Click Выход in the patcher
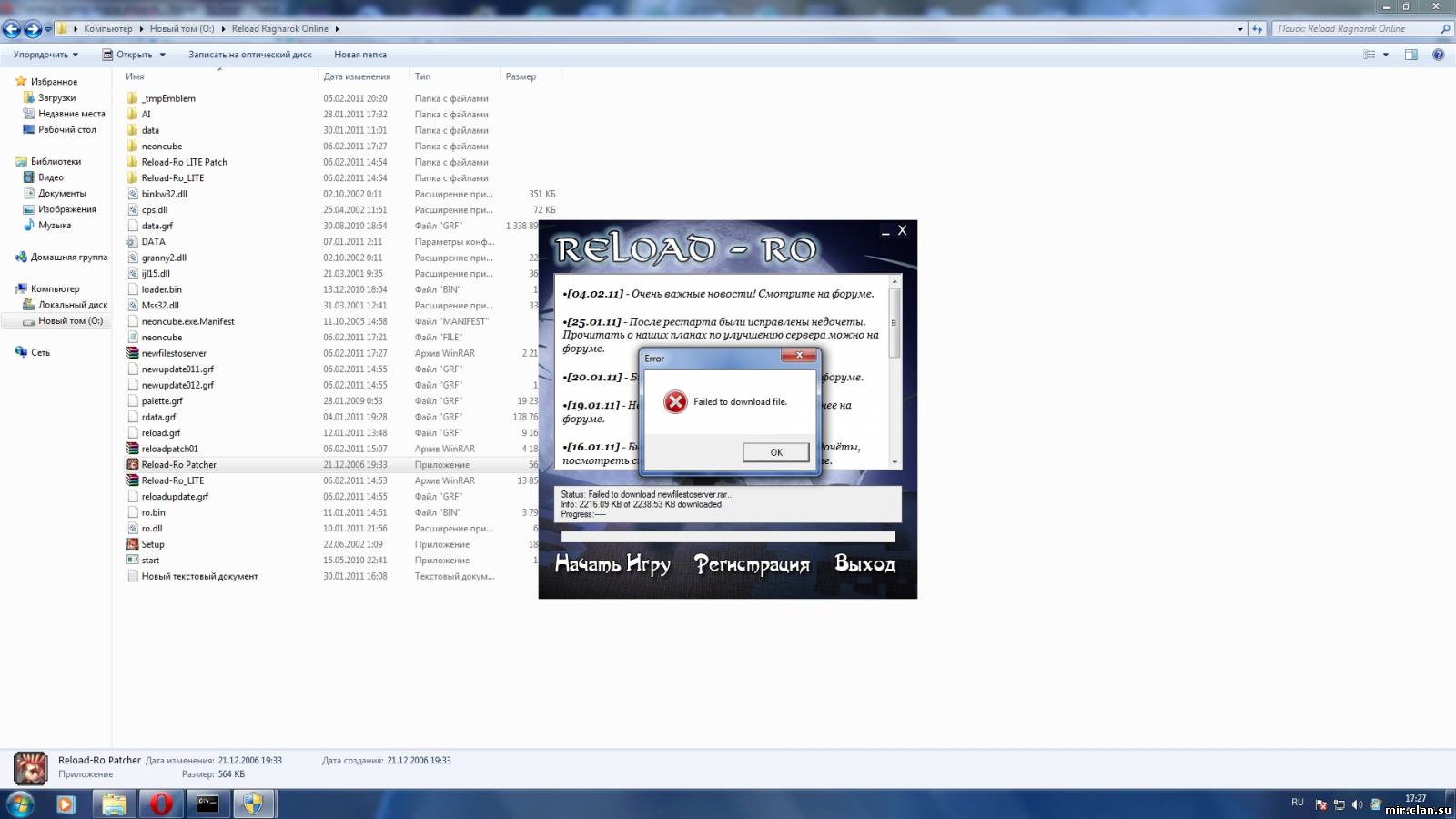1456x819 pixels. point(865,564)
